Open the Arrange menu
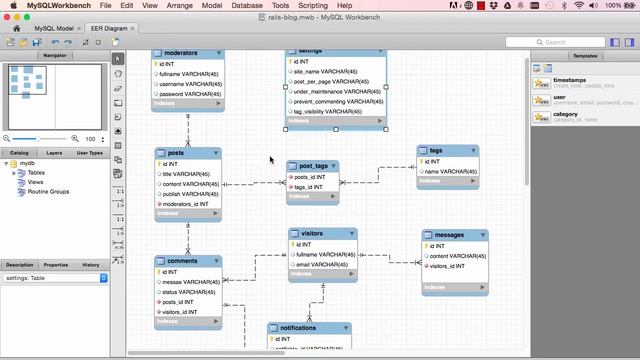This screenshot has height=360, width=640. [x=180, y=6]
